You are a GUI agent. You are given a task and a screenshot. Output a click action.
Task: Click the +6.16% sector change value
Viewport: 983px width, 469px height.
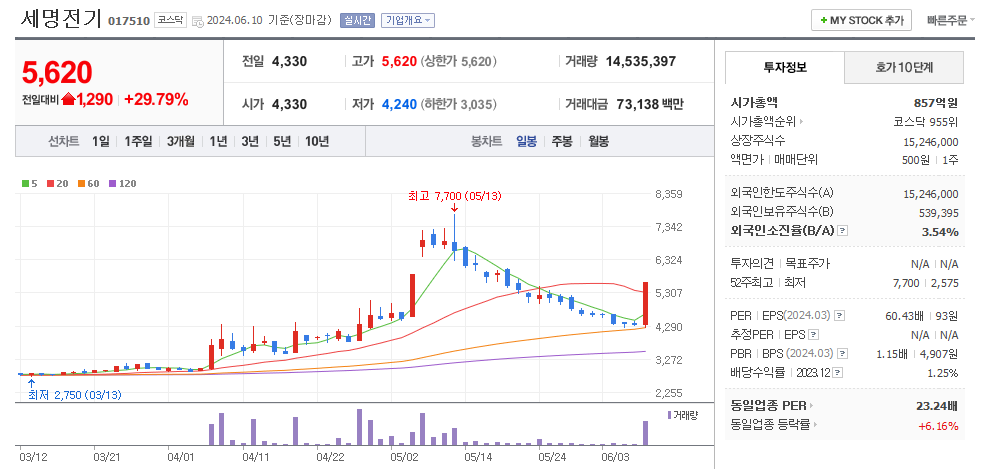pyautogui.click(x=938, y=426)
